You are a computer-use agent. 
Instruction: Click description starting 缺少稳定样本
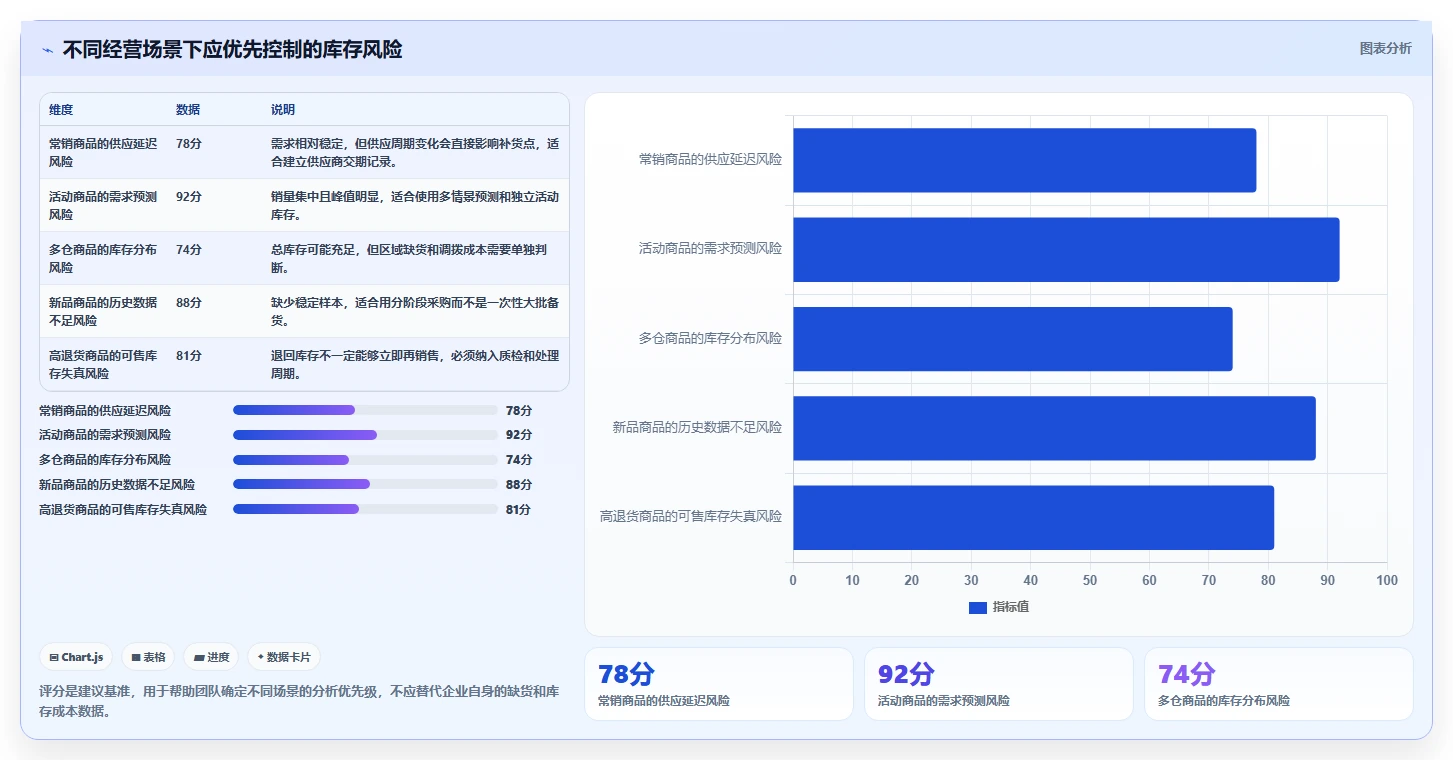coord(415,311)
